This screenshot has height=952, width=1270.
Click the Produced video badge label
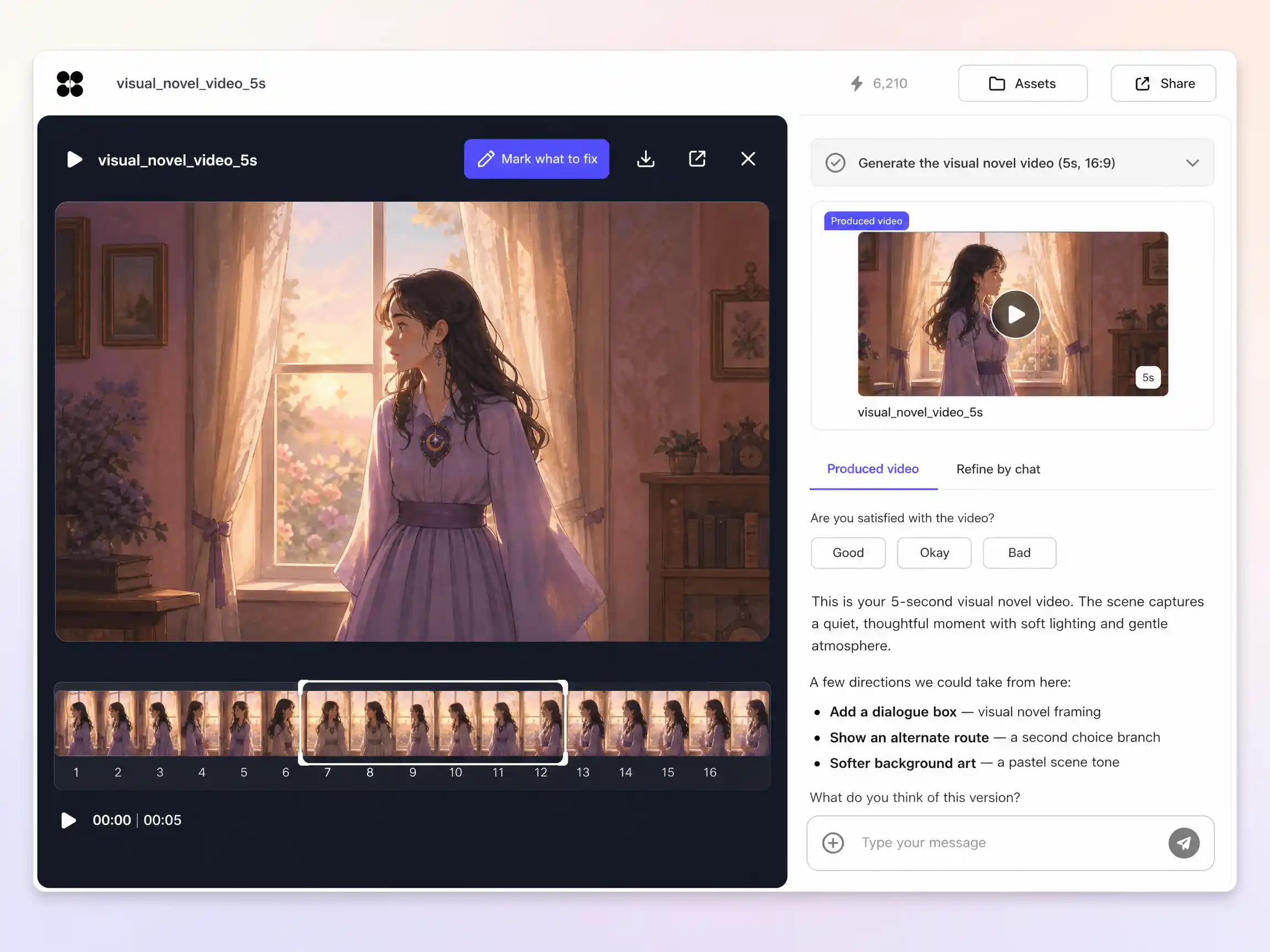click(x=867, y=221)
